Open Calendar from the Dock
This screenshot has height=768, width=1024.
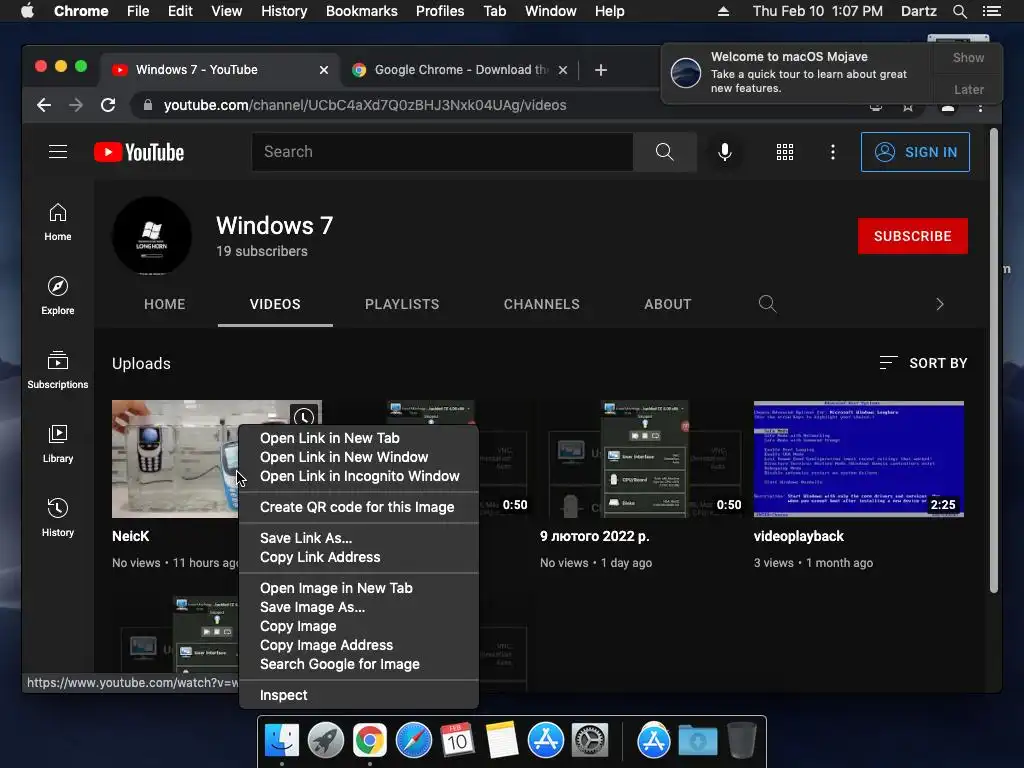457,741
